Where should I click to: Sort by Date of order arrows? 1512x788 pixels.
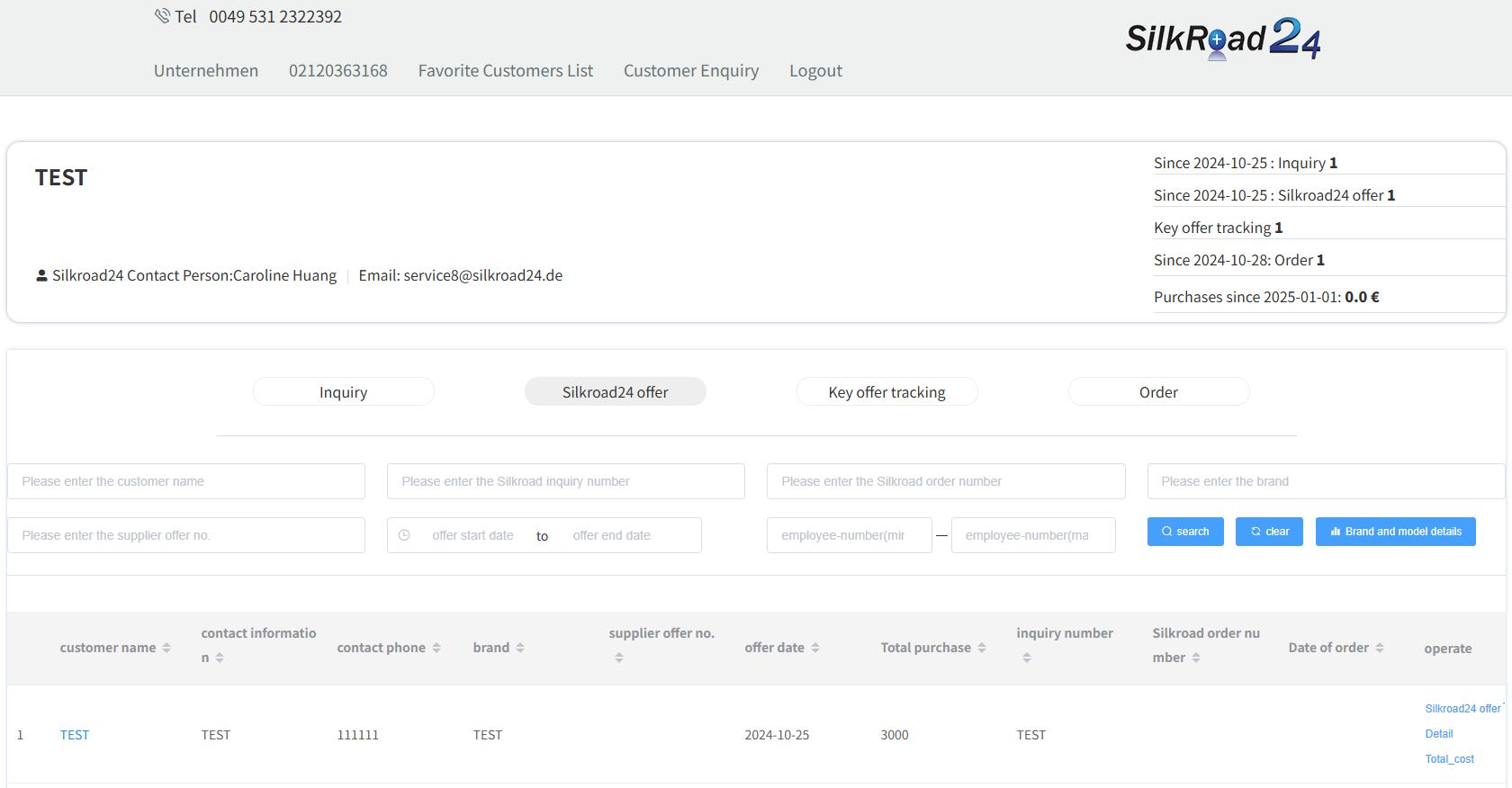tap(1380, 648)
